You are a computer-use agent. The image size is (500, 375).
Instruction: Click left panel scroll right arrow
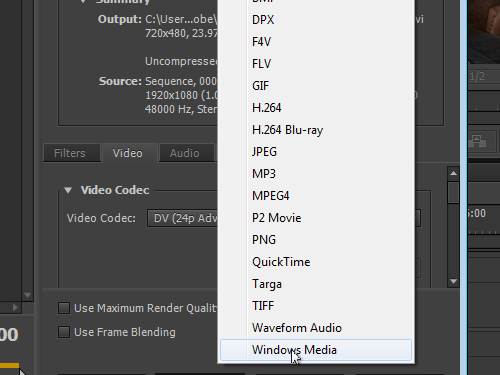point(15,307)
